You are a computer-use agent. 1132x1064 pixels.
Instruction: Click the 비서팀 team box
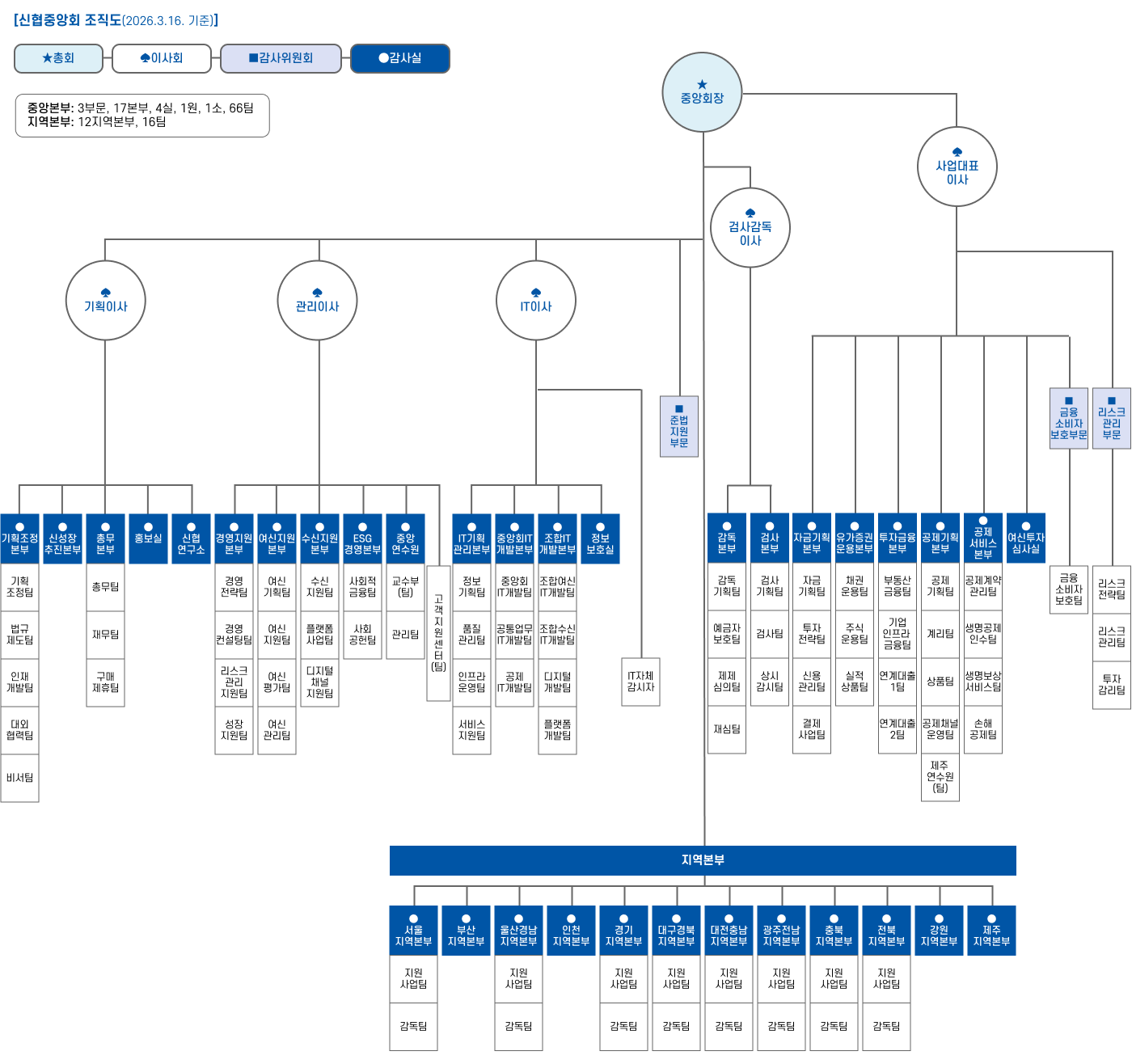(19, 778)
